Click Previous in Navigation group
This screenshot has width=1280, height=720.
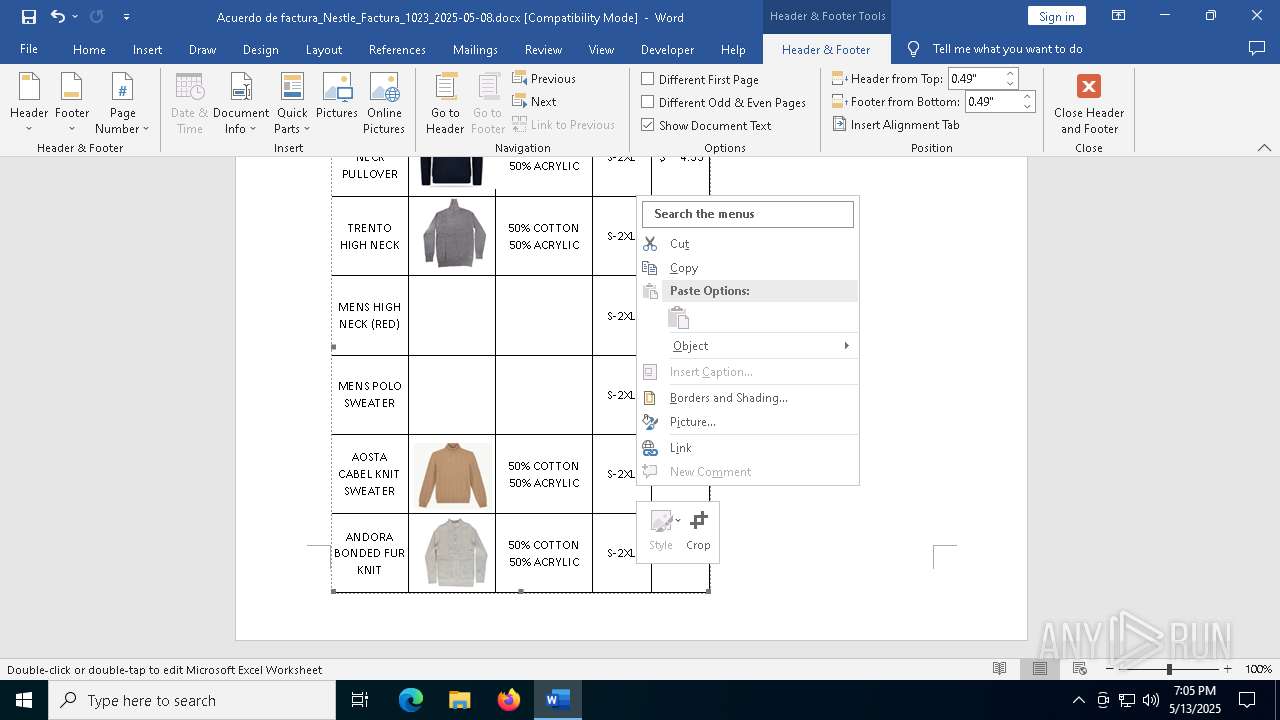[x=544, y=78]
